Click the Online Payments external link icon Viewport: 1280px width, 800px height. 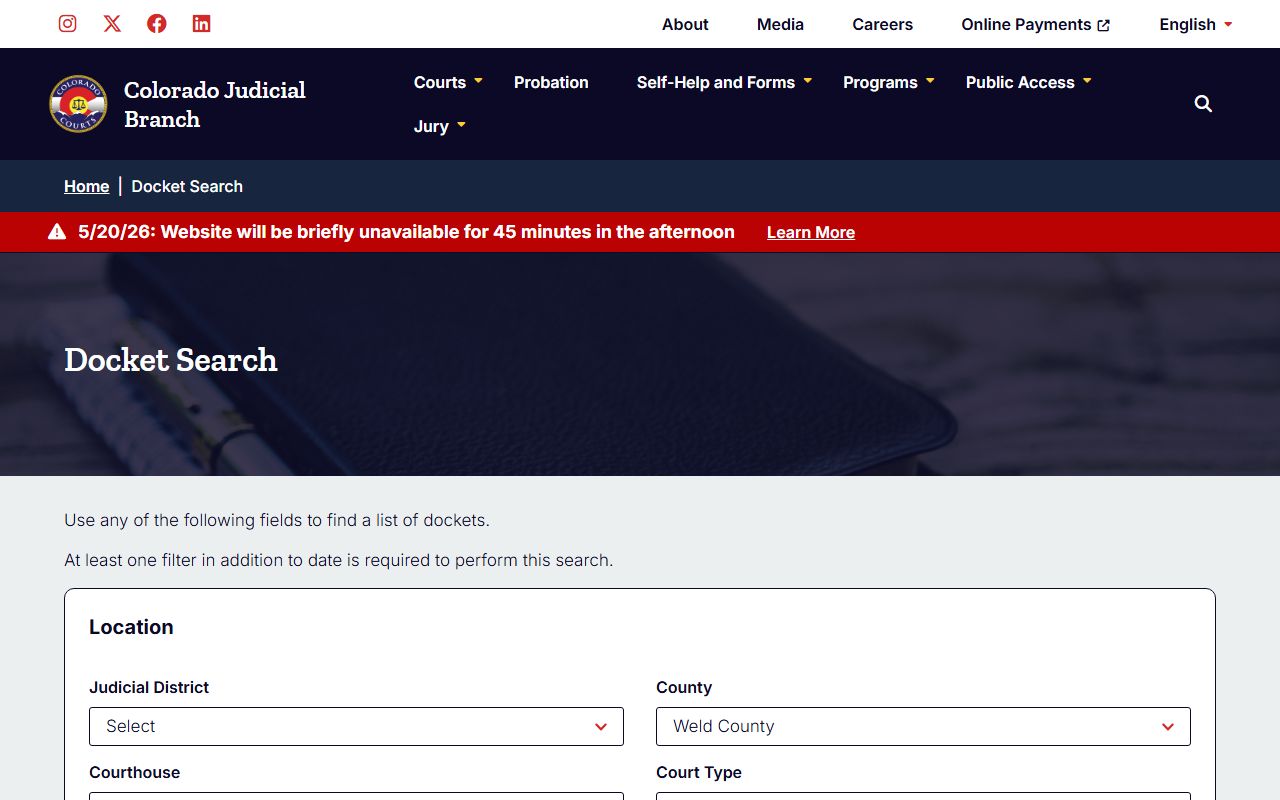tap(1104, 25)
